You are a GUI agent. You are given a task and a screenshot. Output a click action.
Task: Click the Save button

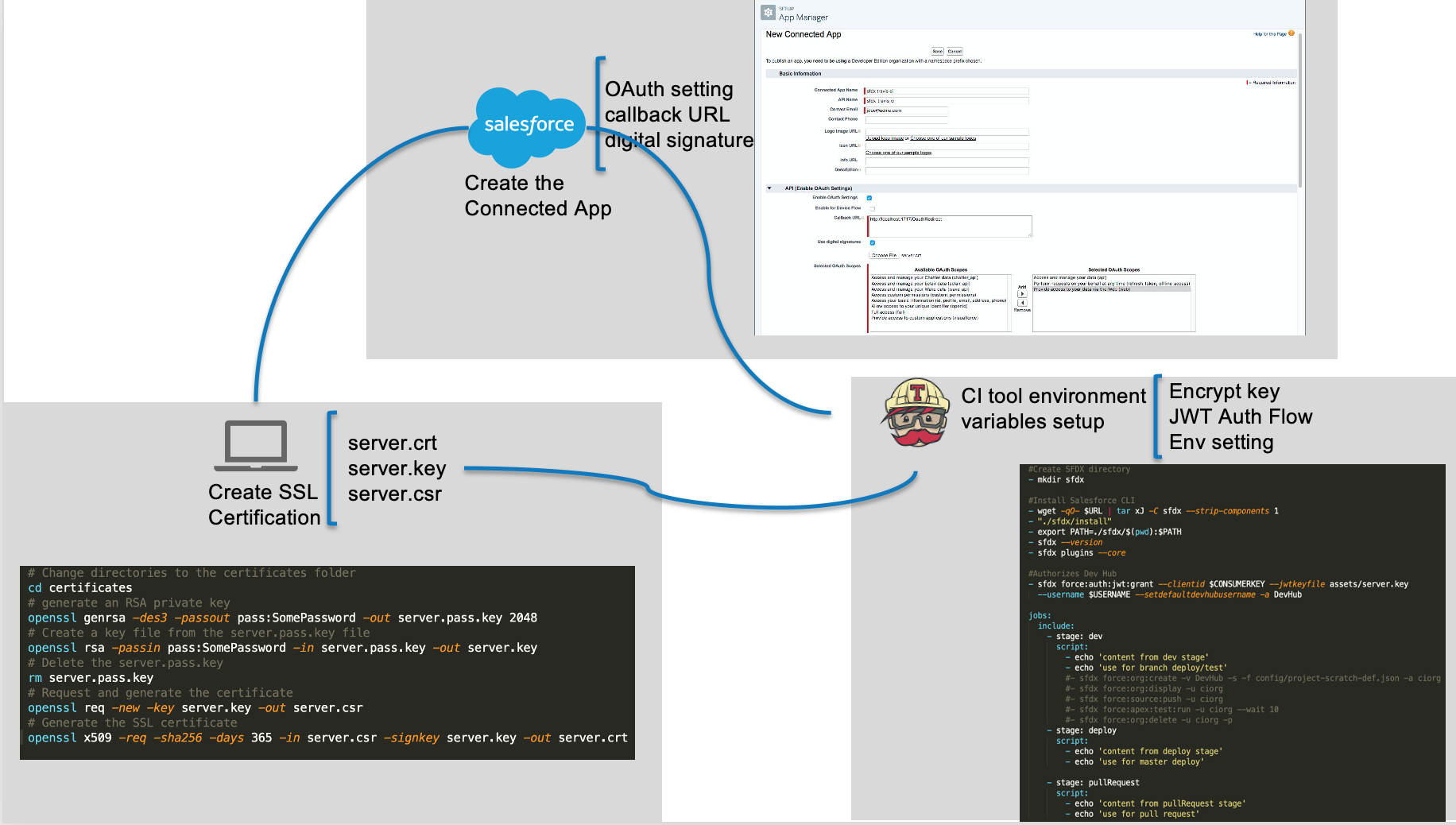[x=938, y=51]
